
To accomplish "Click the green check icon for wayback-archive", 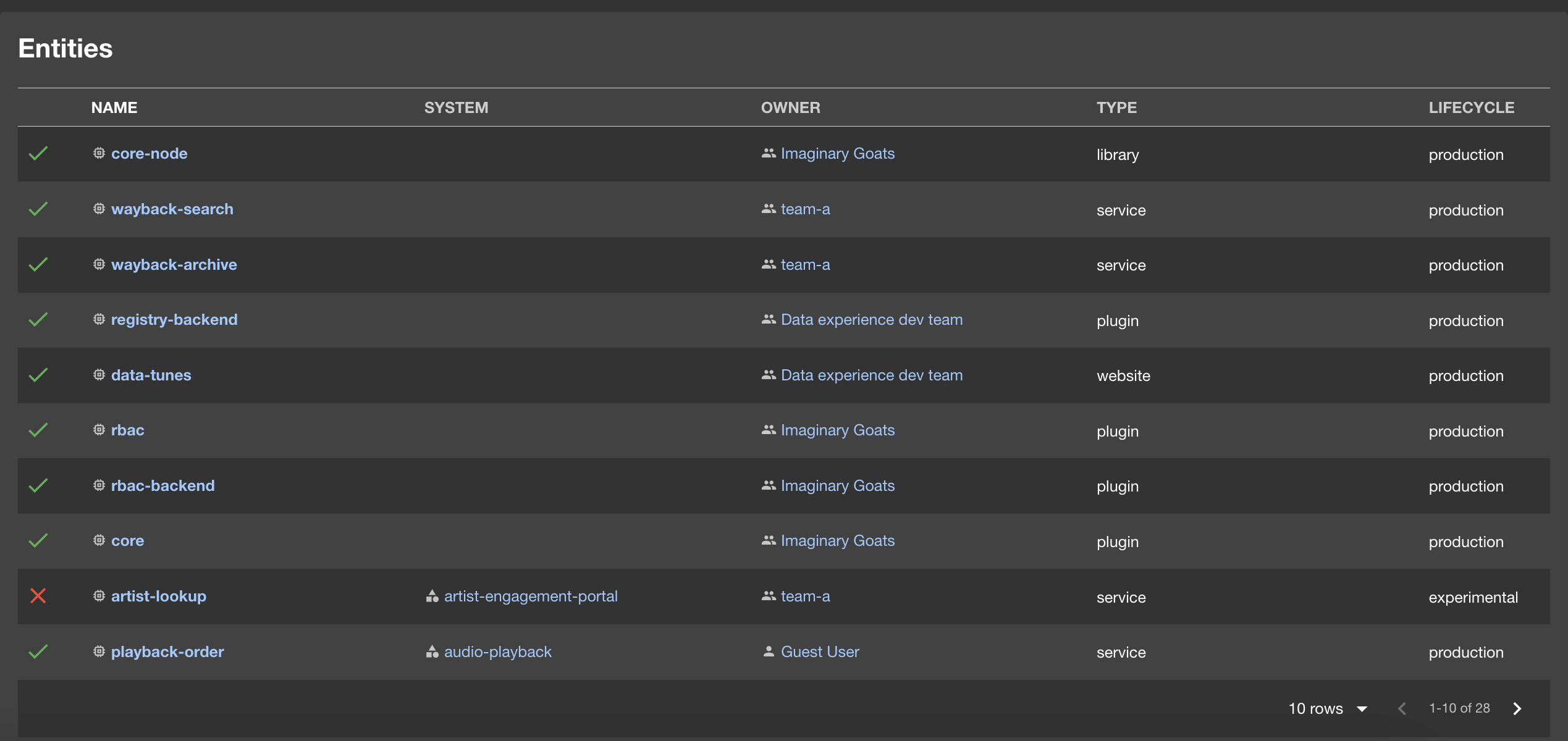I will [x=38, y=264].
